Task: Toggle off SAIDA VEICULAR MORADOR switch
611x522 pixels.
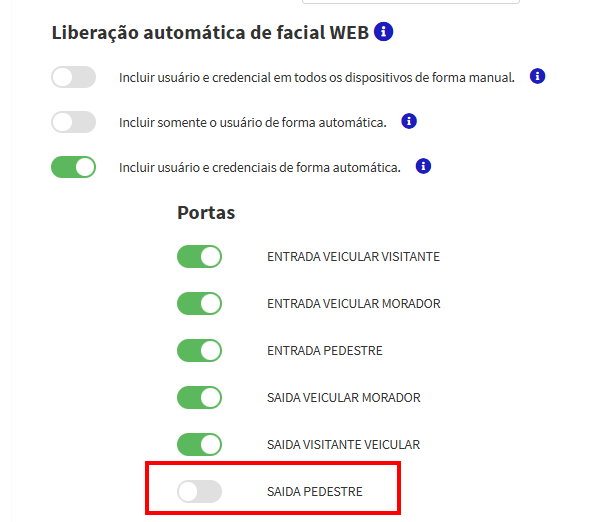Action: pos(199,397)
